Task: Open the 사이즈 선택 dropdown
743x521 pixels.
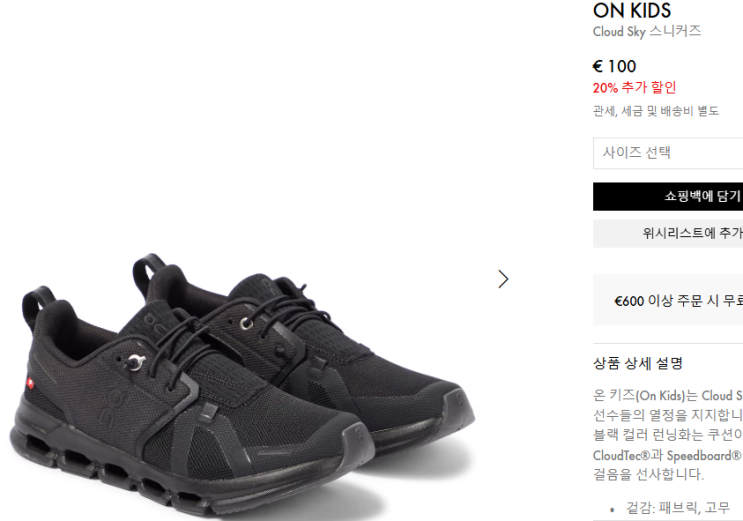Action: (x=668, y=153)
